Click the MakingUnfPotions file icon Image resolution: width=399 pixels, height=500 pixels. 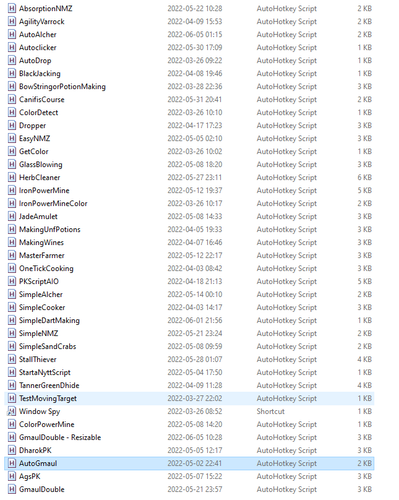12,229
